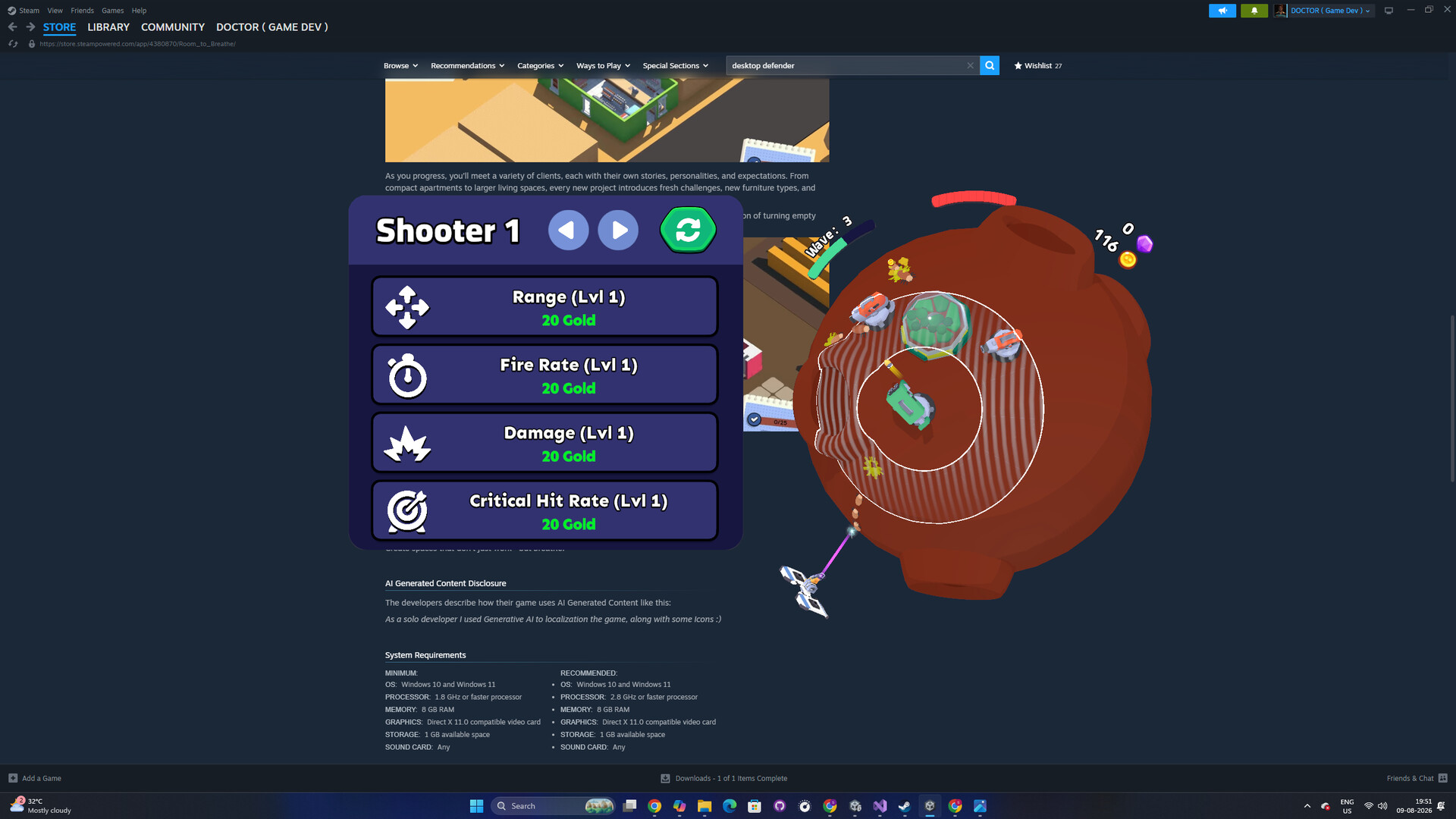Click the store page URL
Screen dimensions: 1456x819
(x=137, y=44)
